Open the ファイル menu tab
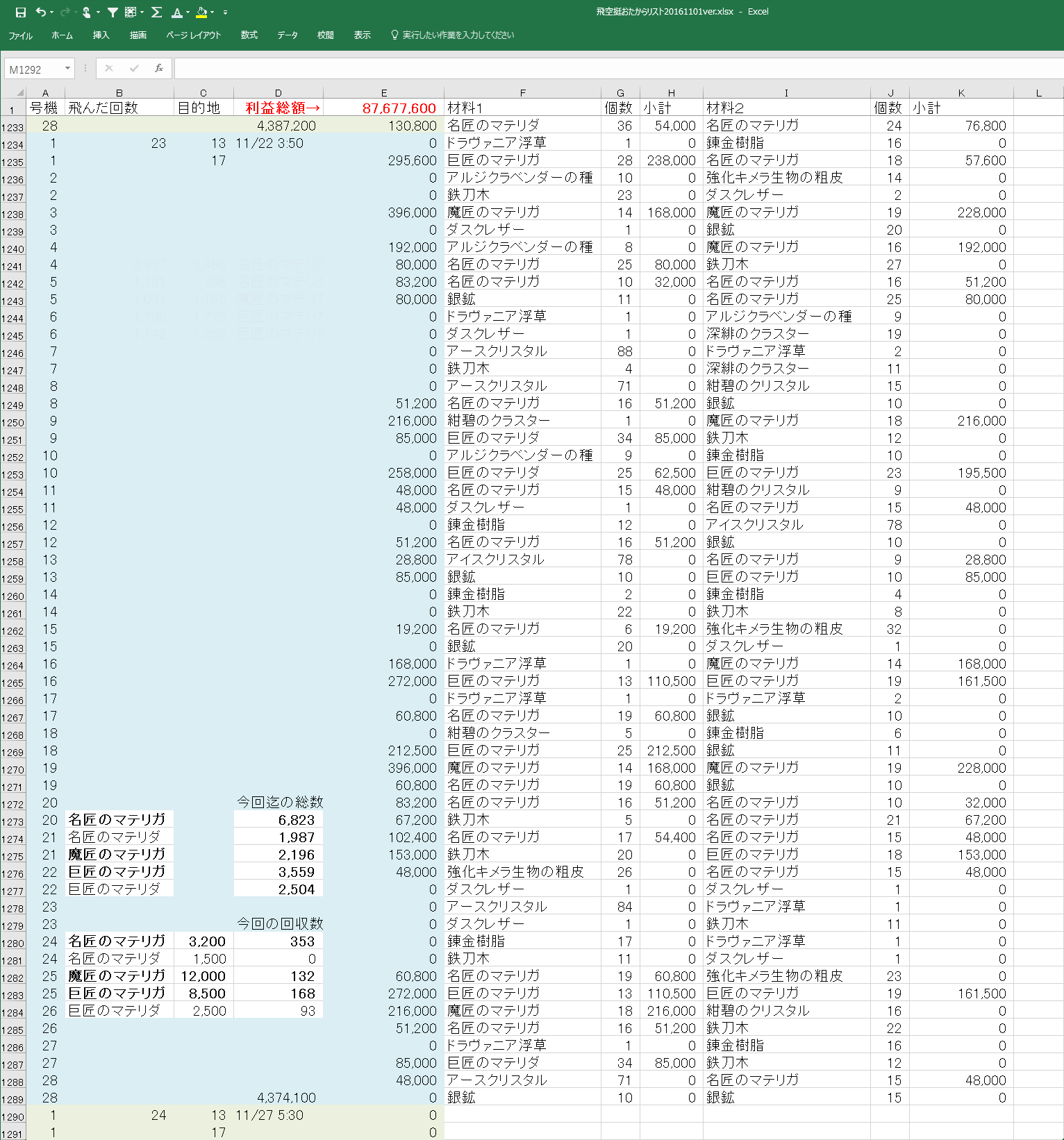This screenshot has height=1140, width=1064. [x=20, y=35]
